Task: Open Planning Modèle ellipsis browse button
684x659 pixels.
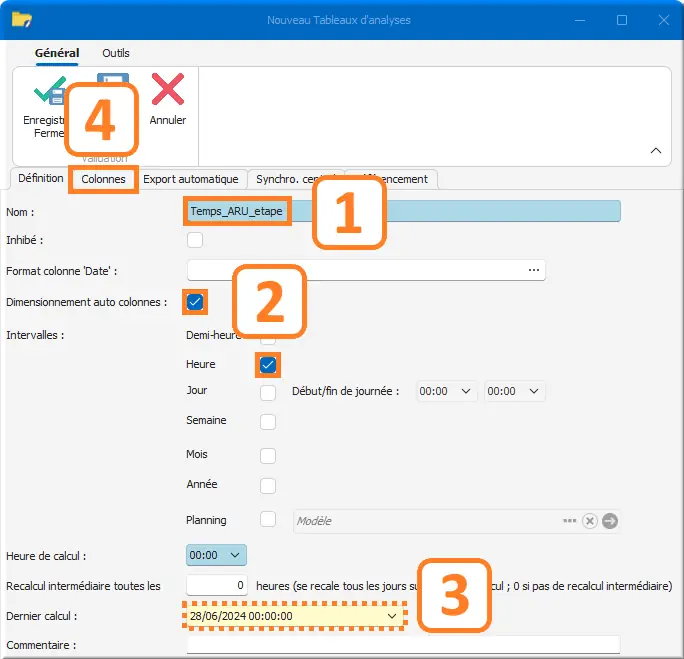Action: click(569, 521)
